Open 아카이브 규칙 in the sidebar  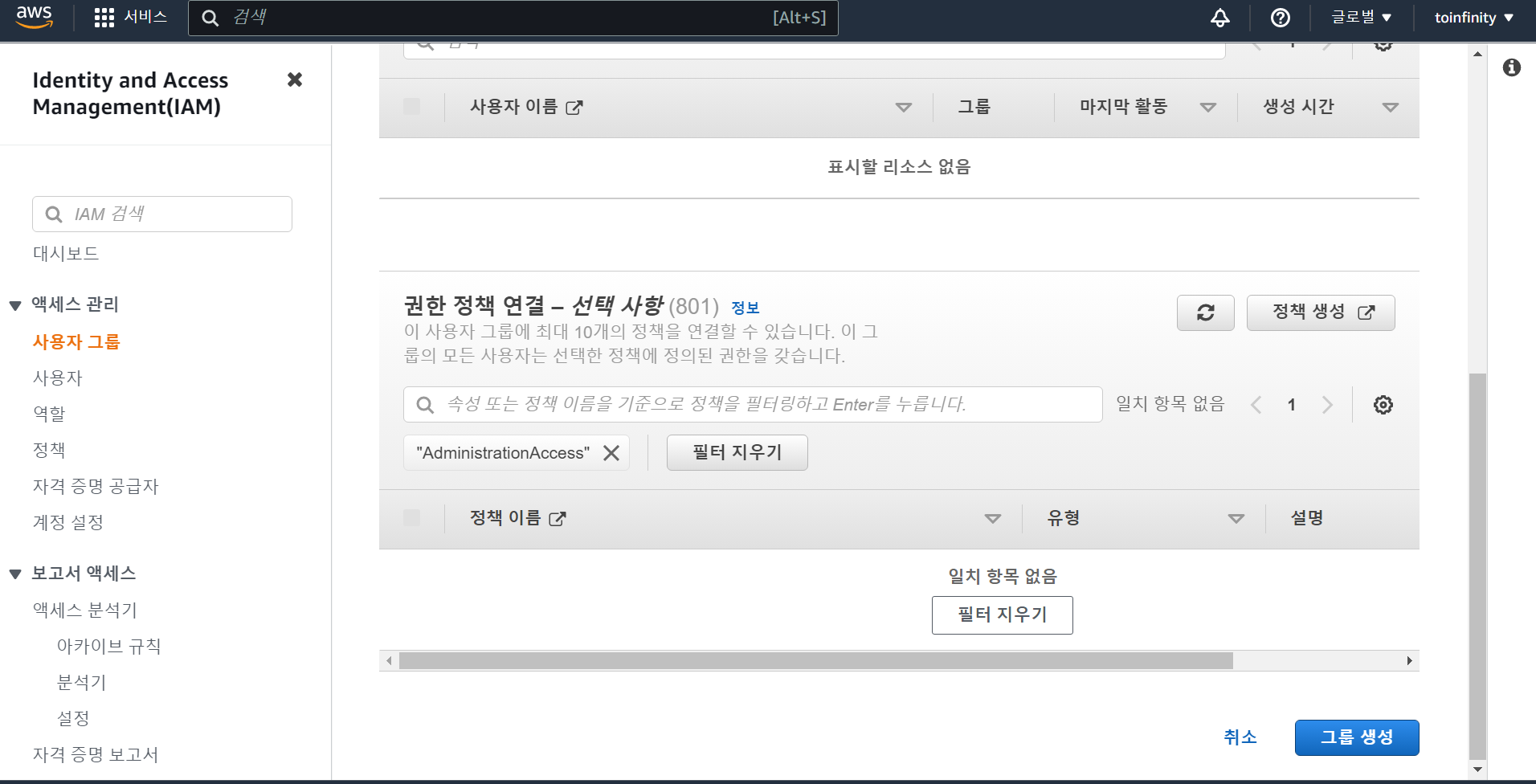pos(109,646)
